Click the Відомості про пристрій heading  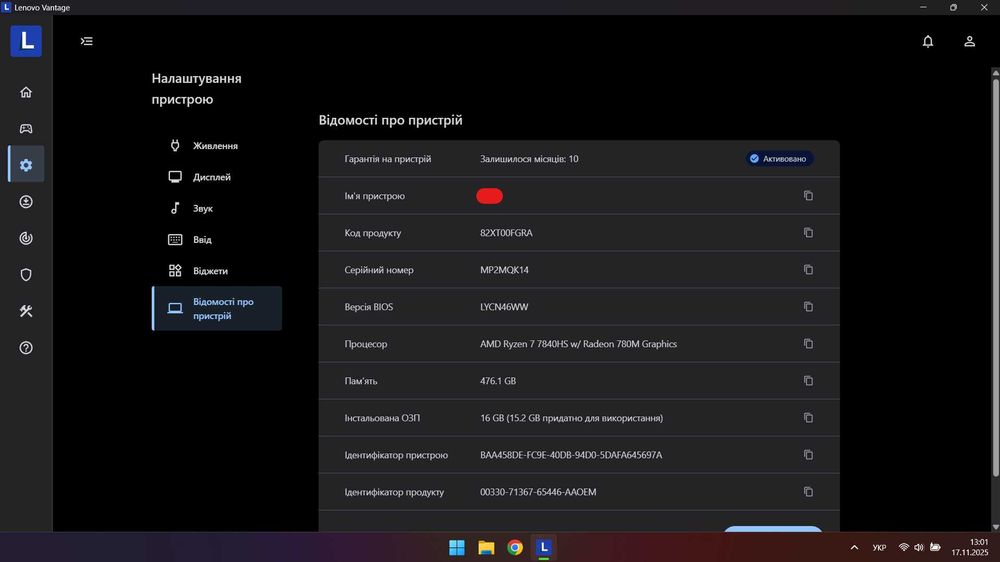click(390, 120)
